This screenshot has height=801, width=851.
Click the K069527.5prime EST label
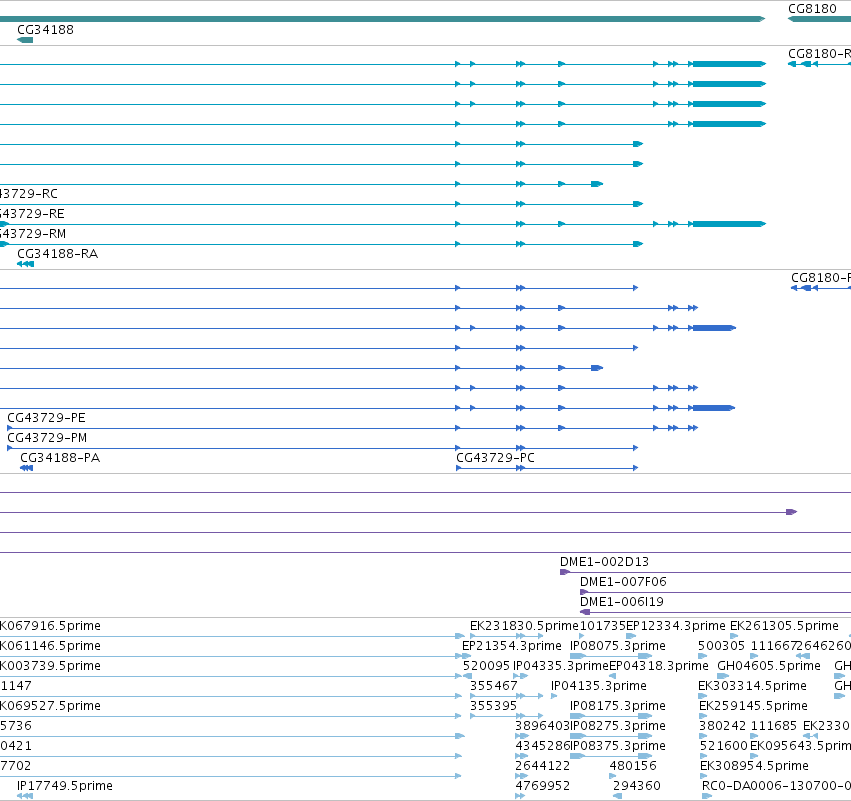[x=50, y=706]
